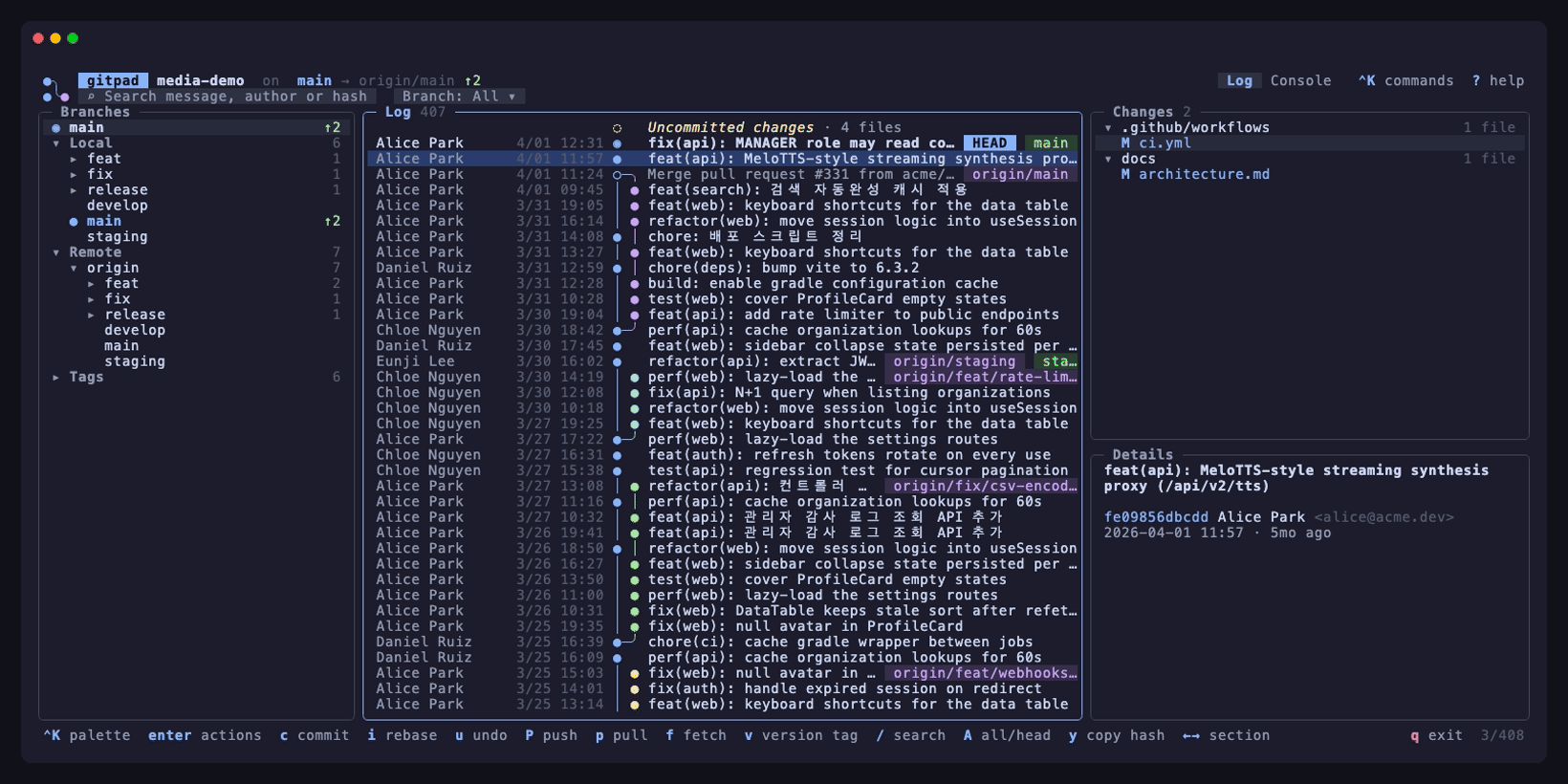Select the current branch dot beside local main

point(74,222)
